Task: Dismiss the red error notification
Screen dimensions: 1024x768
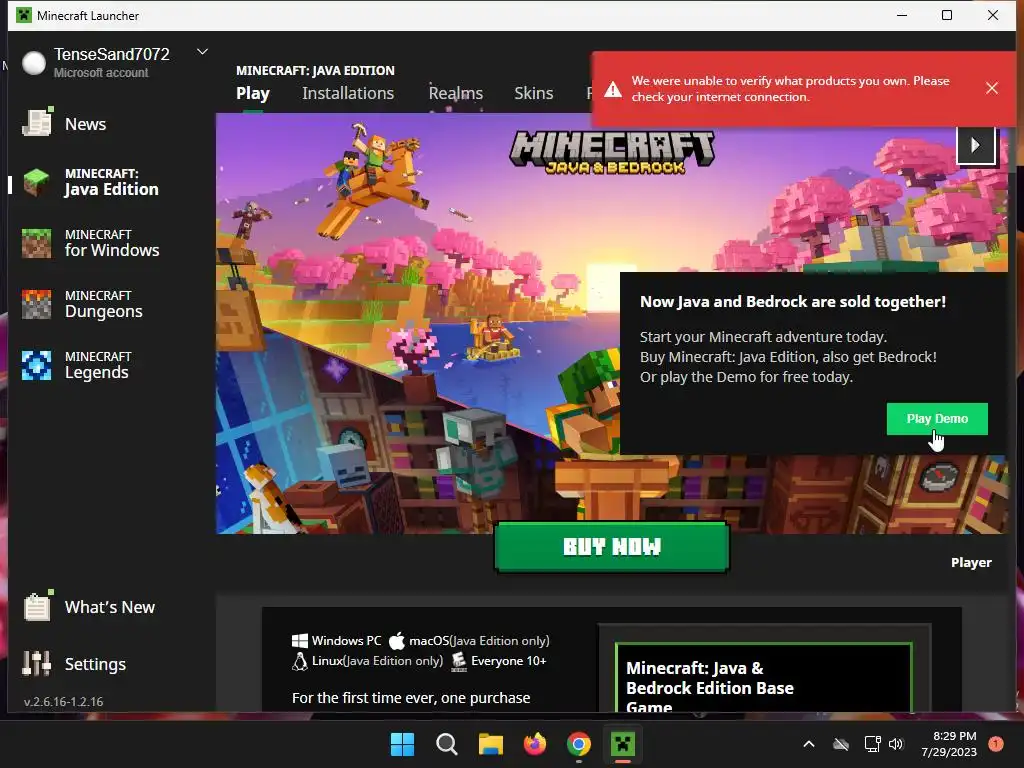Action: pyautogui.click(x=991, y=88)
